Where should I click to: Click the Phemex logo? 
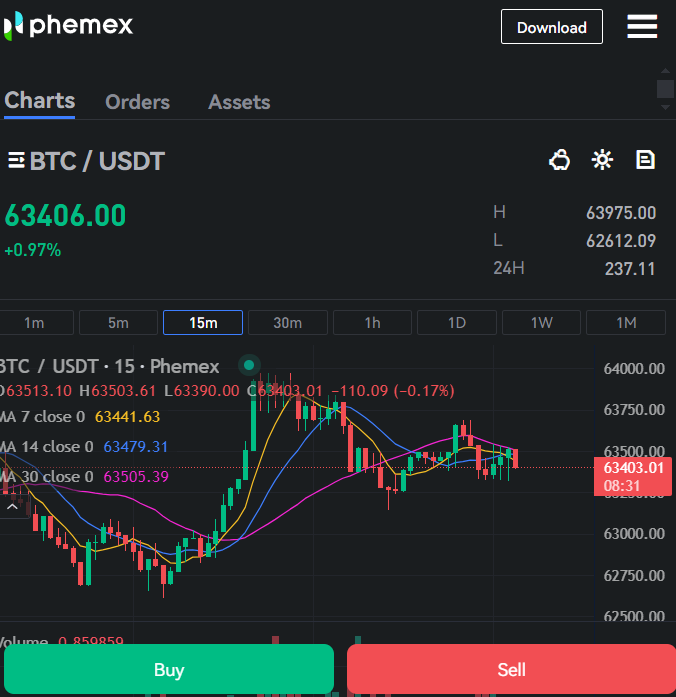tap(69, 26)
